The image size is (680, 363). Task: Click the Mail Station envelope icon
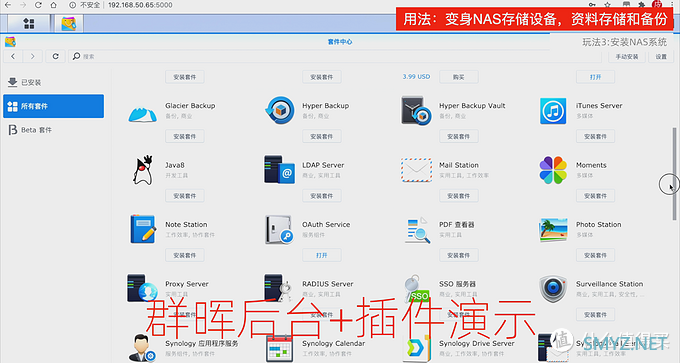[x=416, y=170]
